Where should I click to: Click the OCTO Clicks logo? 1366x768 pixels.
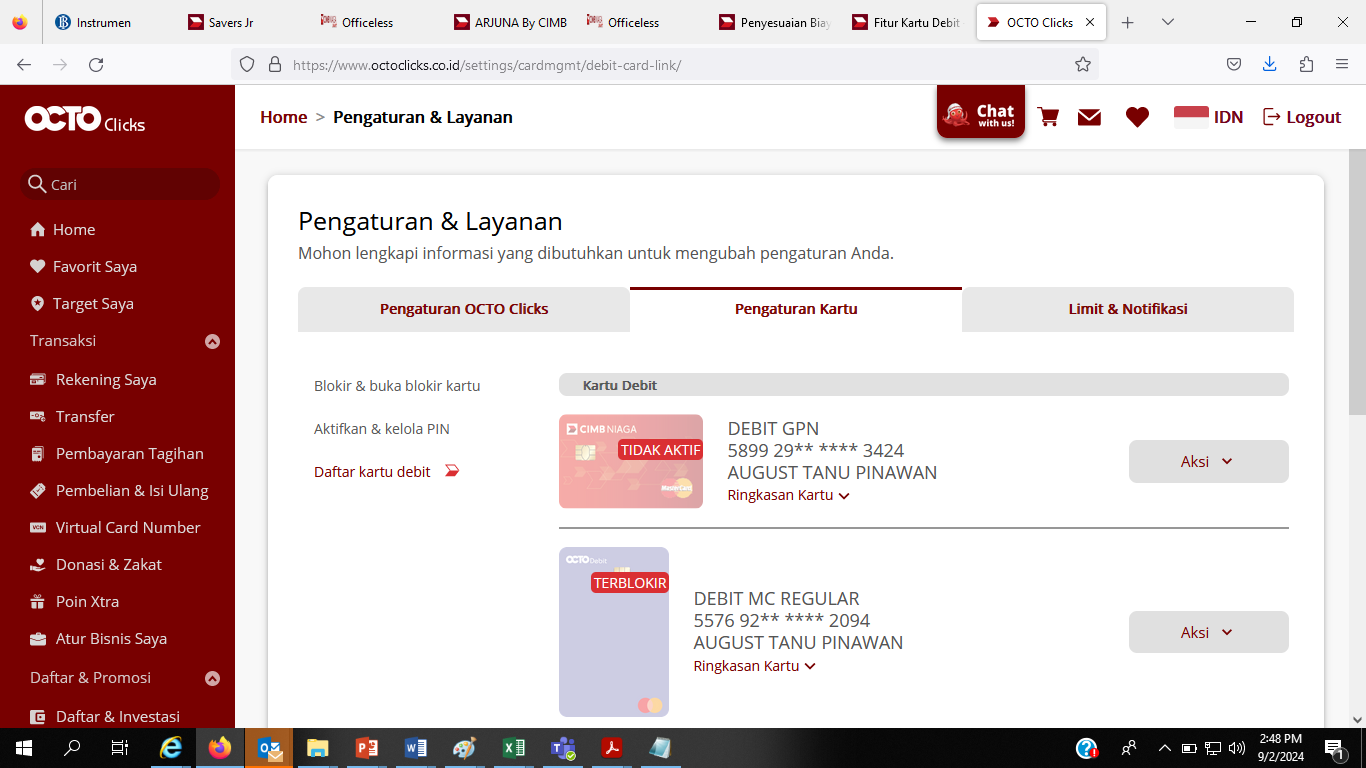coord(85,120)
